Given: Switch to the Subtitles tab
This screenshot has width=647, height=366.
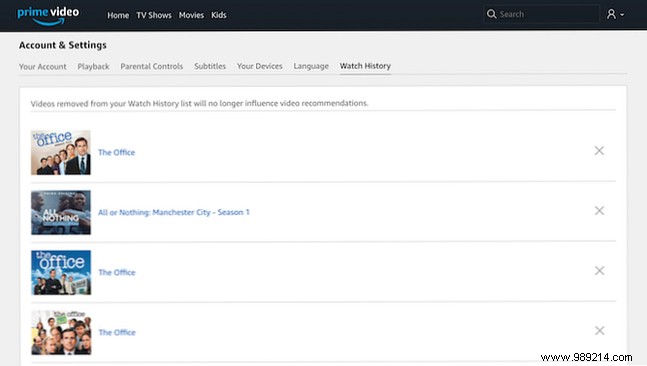Looking at the screenshot, I should pyautogui.click(x=210, y=66).
